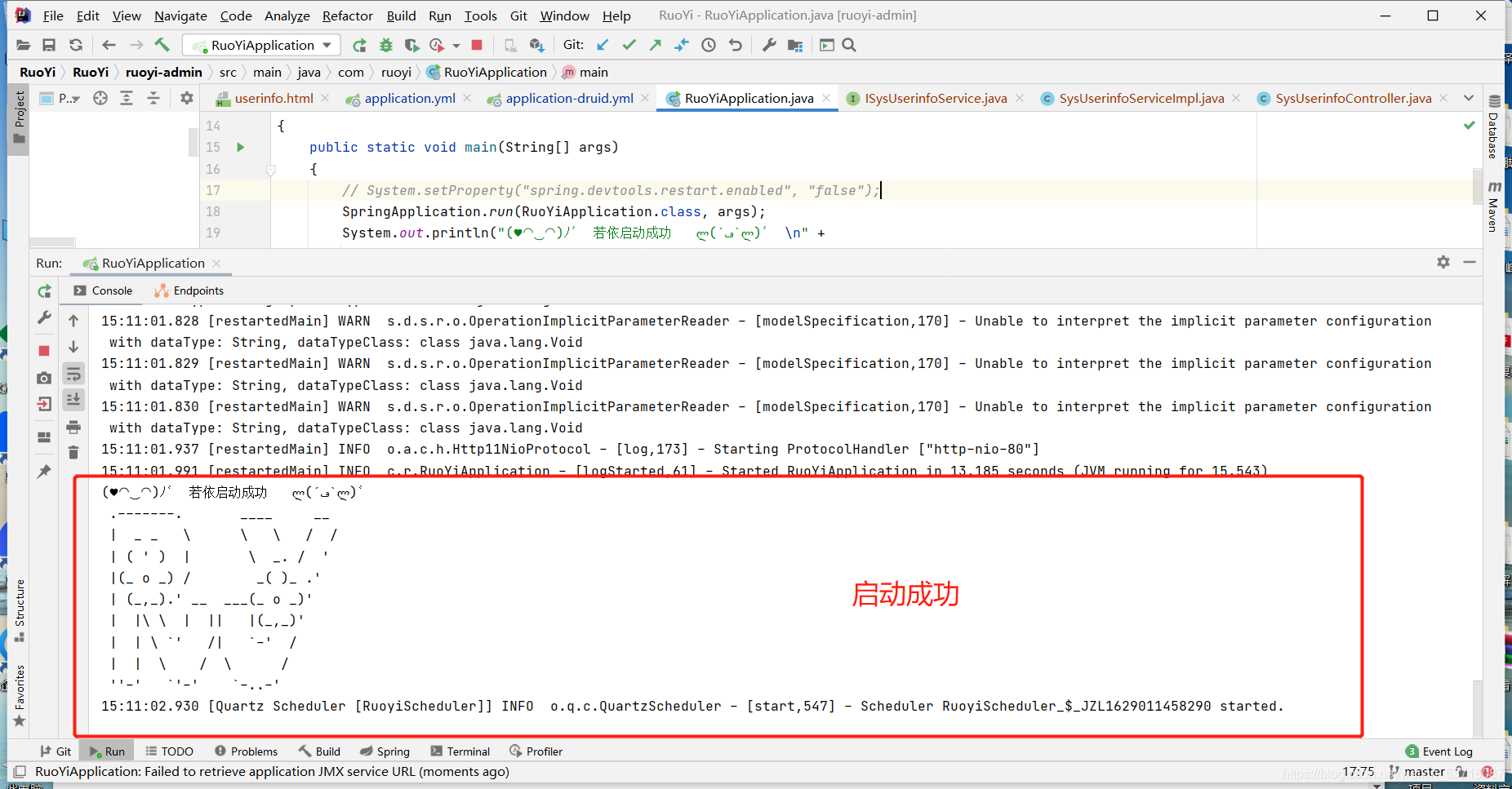Viewport: 1512px width, 789px height.
Task: Click the Reload from disk toolbar icon
Action: coord(76,45)
